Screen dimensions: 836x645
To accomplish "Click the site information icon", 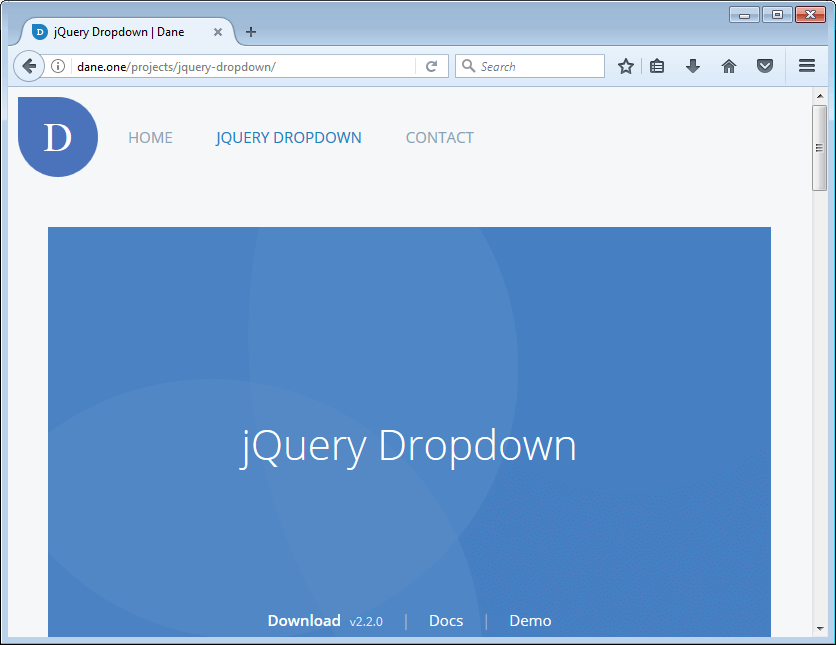I will point(58,66).
